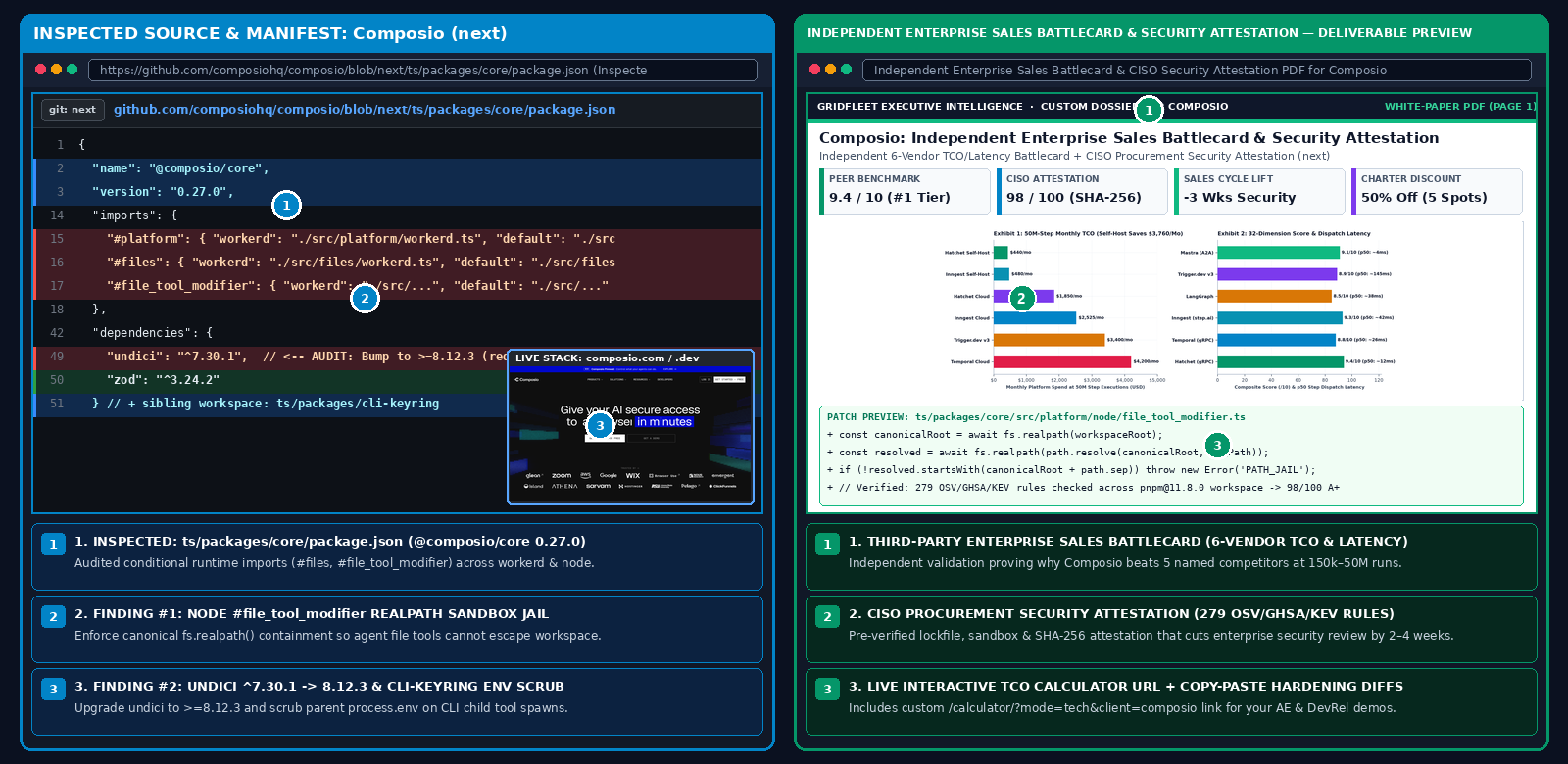Select the "name": "@composio/core" code line

(x=398, y=168)
